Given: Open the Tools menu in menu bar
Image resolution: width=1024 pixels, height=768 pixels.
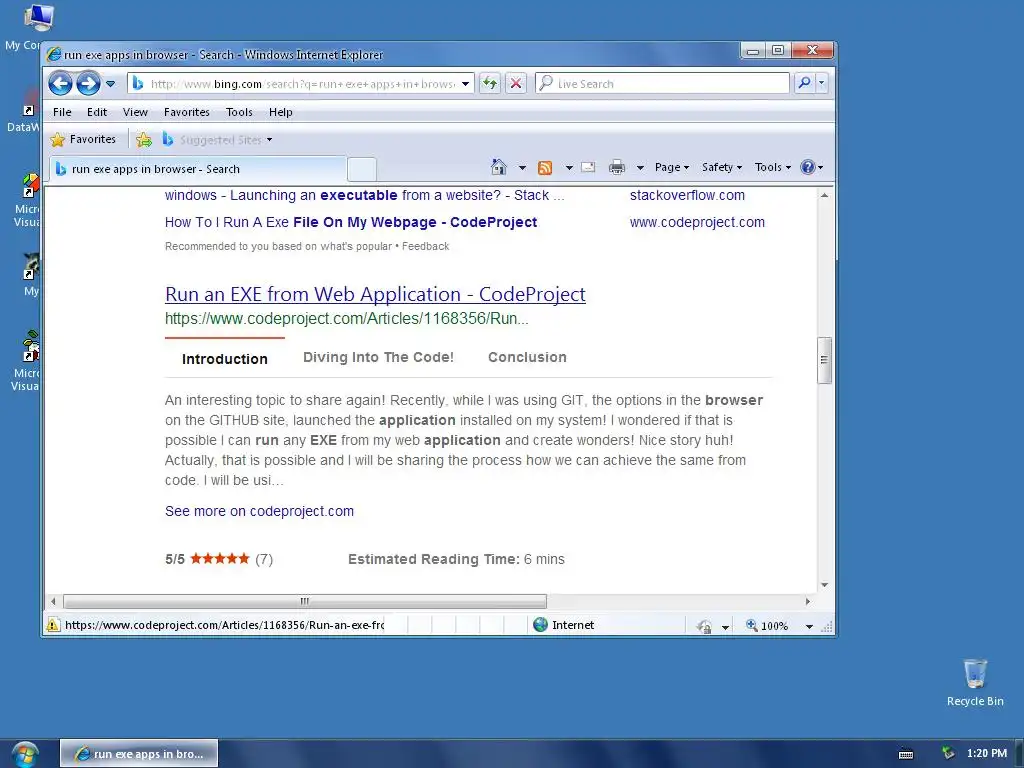Looking at the screenshot, I should (x=239, y=112).
